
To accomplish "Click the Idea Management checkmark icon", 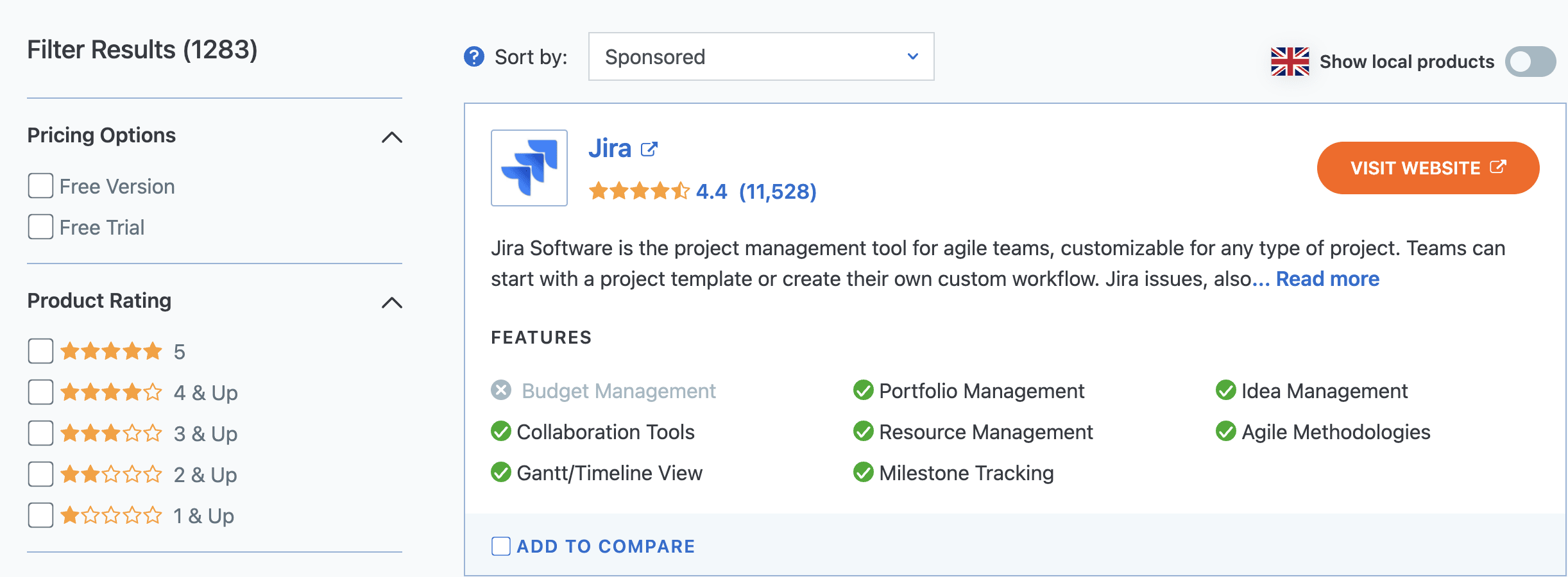I will 1226,390.
